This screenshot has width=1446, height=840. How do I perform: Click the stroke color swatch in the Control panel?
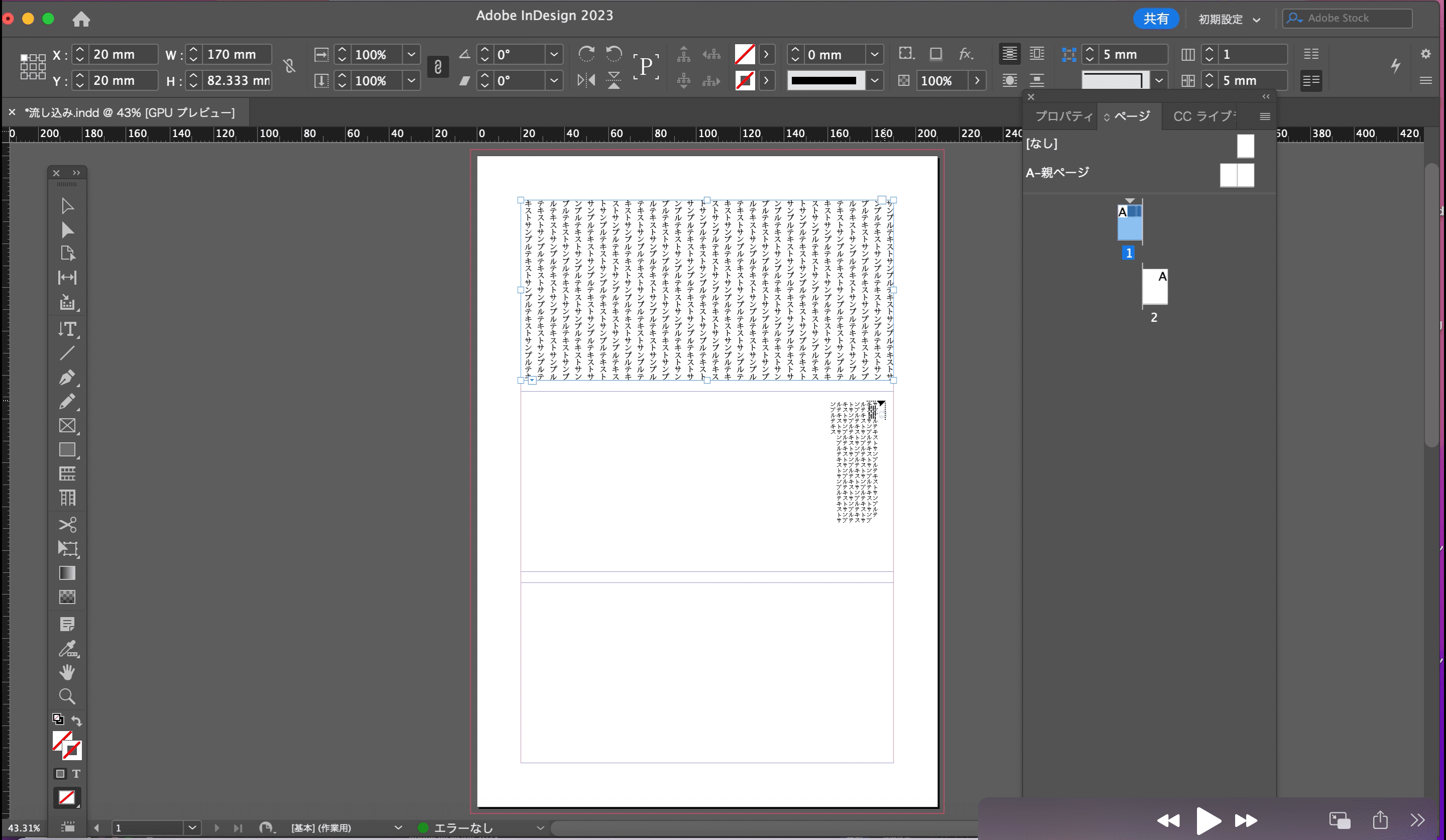[x=744, y=80]
